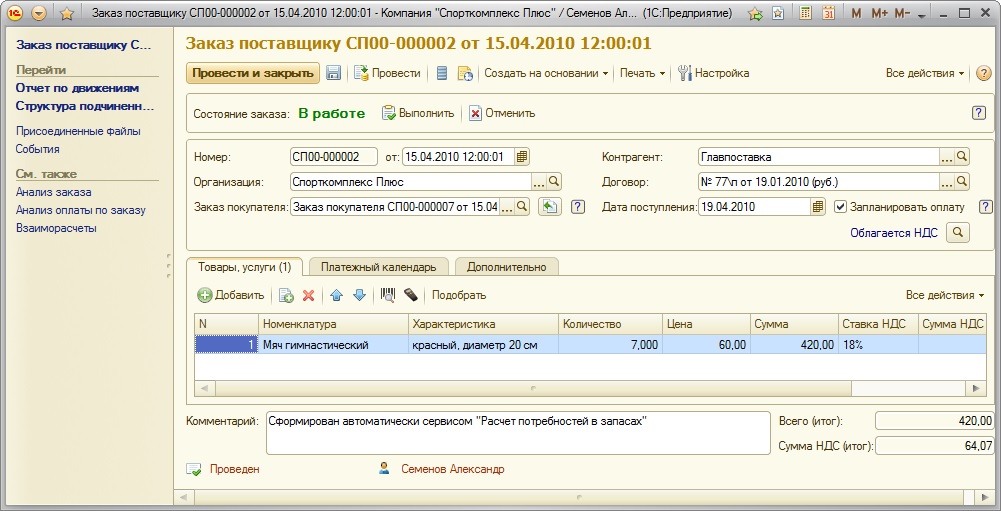The image size is (1001, 511).
Task: Move row up with blue arrow
Action: click(x=337, y=295)
